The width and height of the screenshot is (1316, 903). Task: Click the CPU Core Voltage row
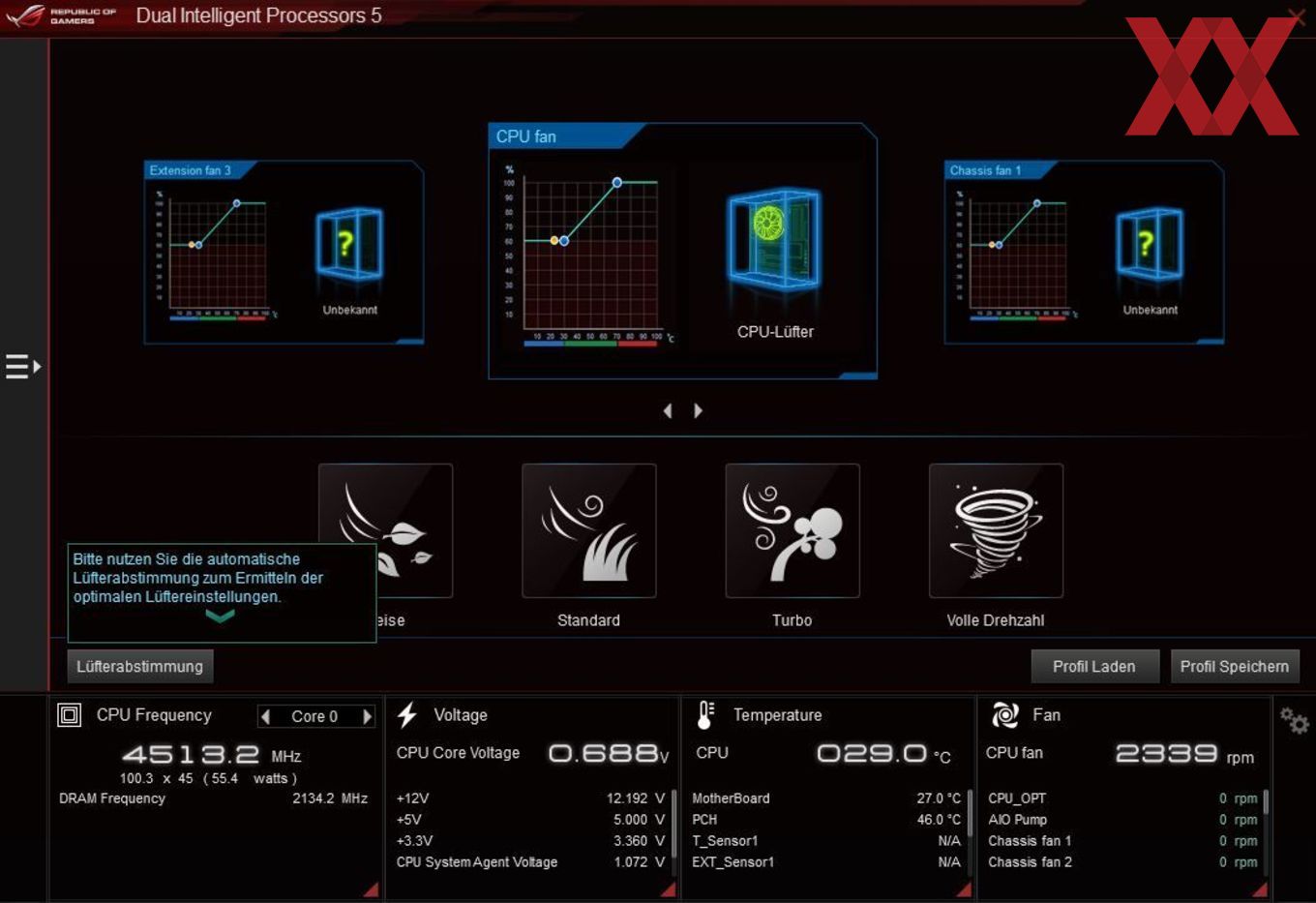532,753
